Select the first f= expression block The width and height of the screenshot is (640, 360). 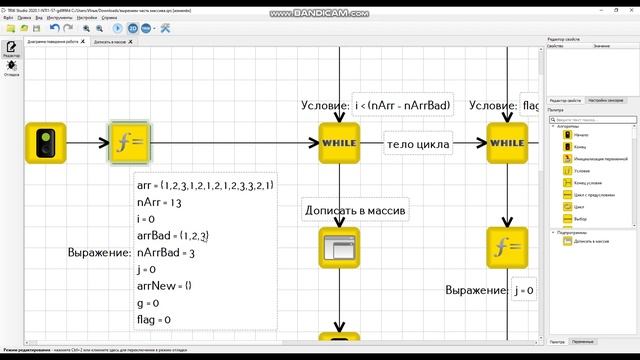click(130, 143)
